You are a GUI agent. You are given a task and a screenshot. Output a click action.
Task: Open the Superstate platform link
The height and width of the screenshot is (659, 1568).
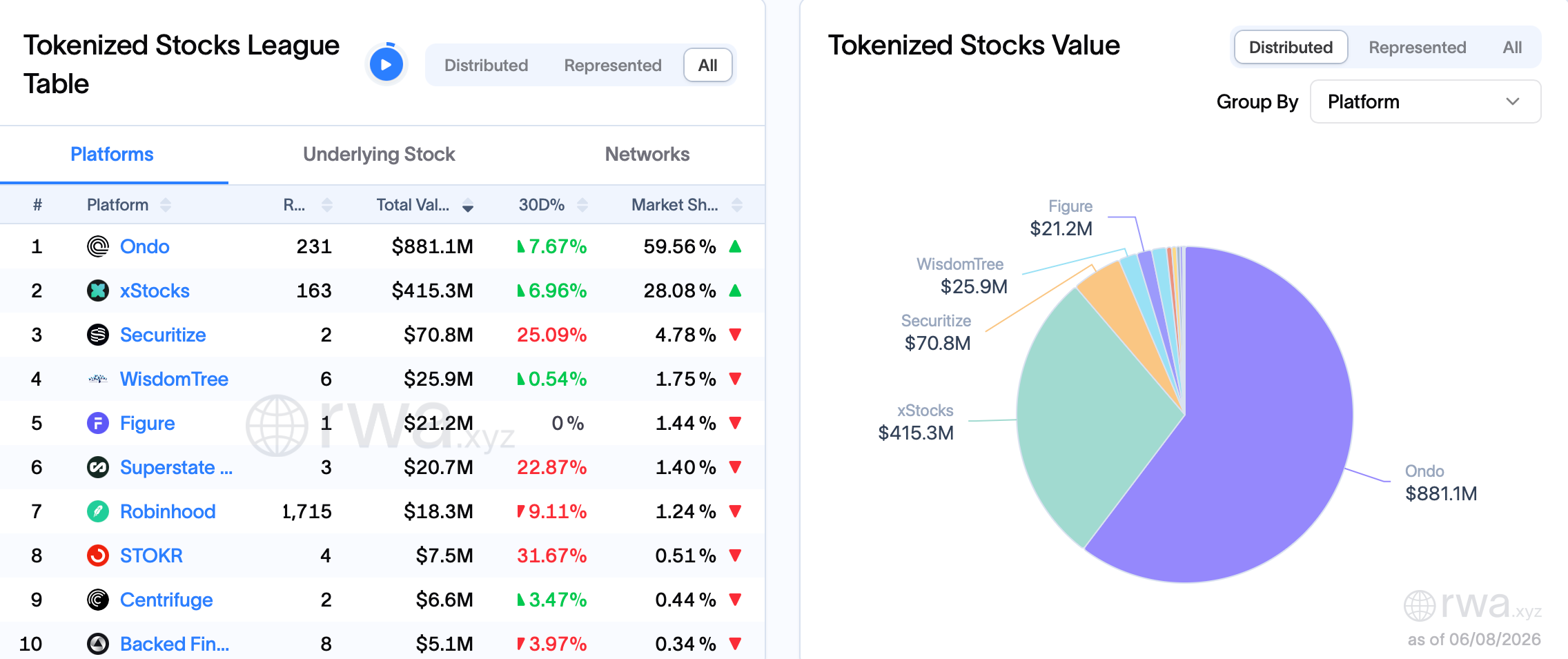pos(176,467)
